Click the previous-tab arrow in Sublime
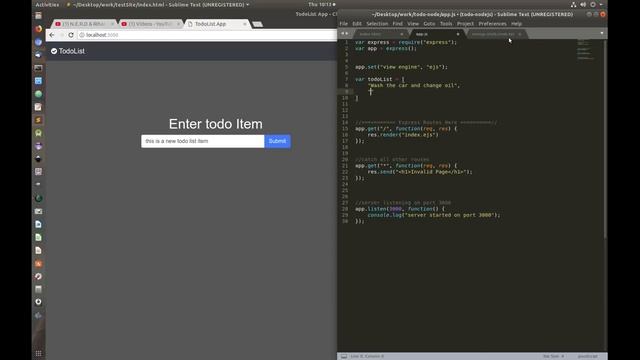Screen dimensions: 640x360 (x=342, y=33)
